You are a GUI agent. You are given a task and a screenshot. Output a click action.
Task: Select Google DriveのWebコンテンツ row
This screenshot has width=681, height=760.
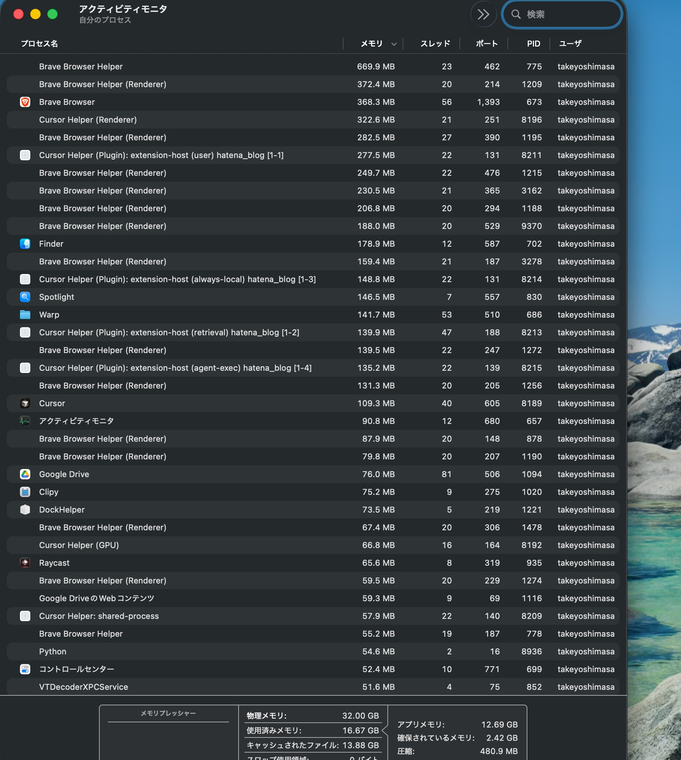point(313,598)
